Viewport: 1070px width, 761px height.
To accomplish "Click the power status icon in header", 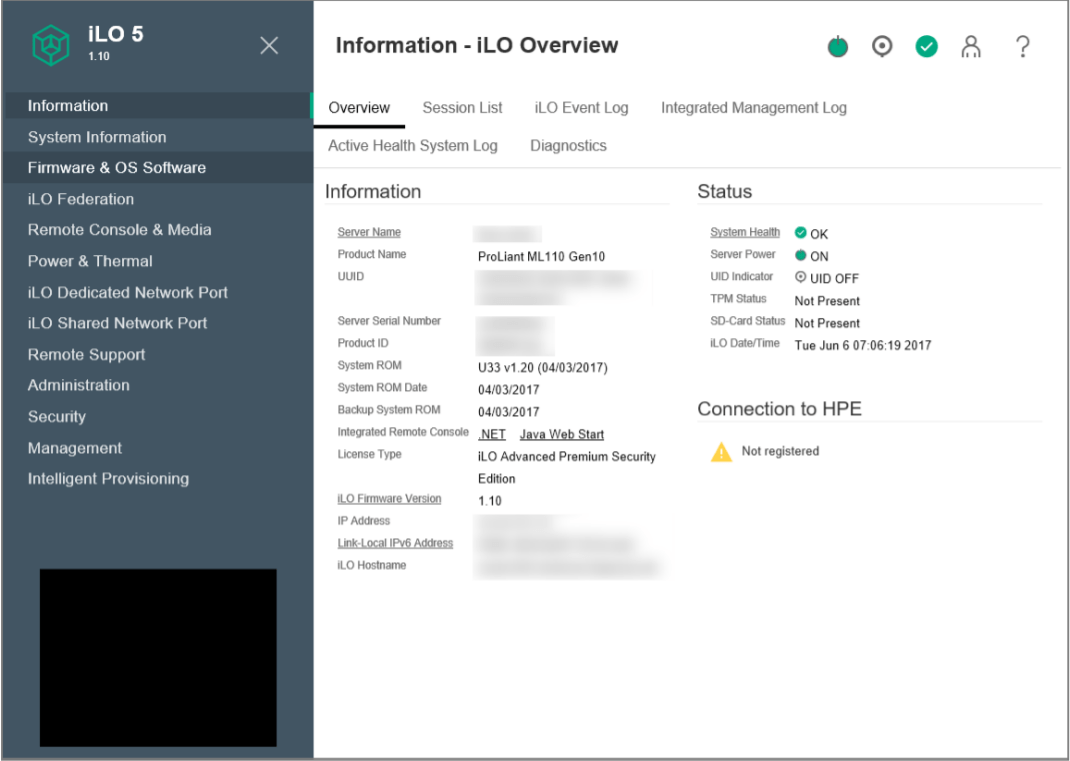I will (838, 47).
